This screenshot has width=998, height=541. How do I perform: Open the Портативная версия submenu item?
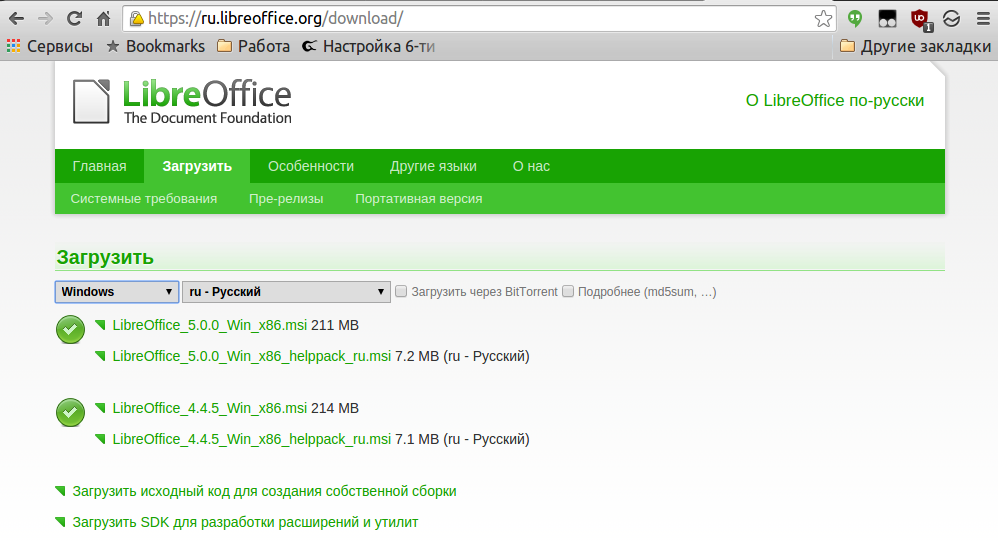click(418, 199)
